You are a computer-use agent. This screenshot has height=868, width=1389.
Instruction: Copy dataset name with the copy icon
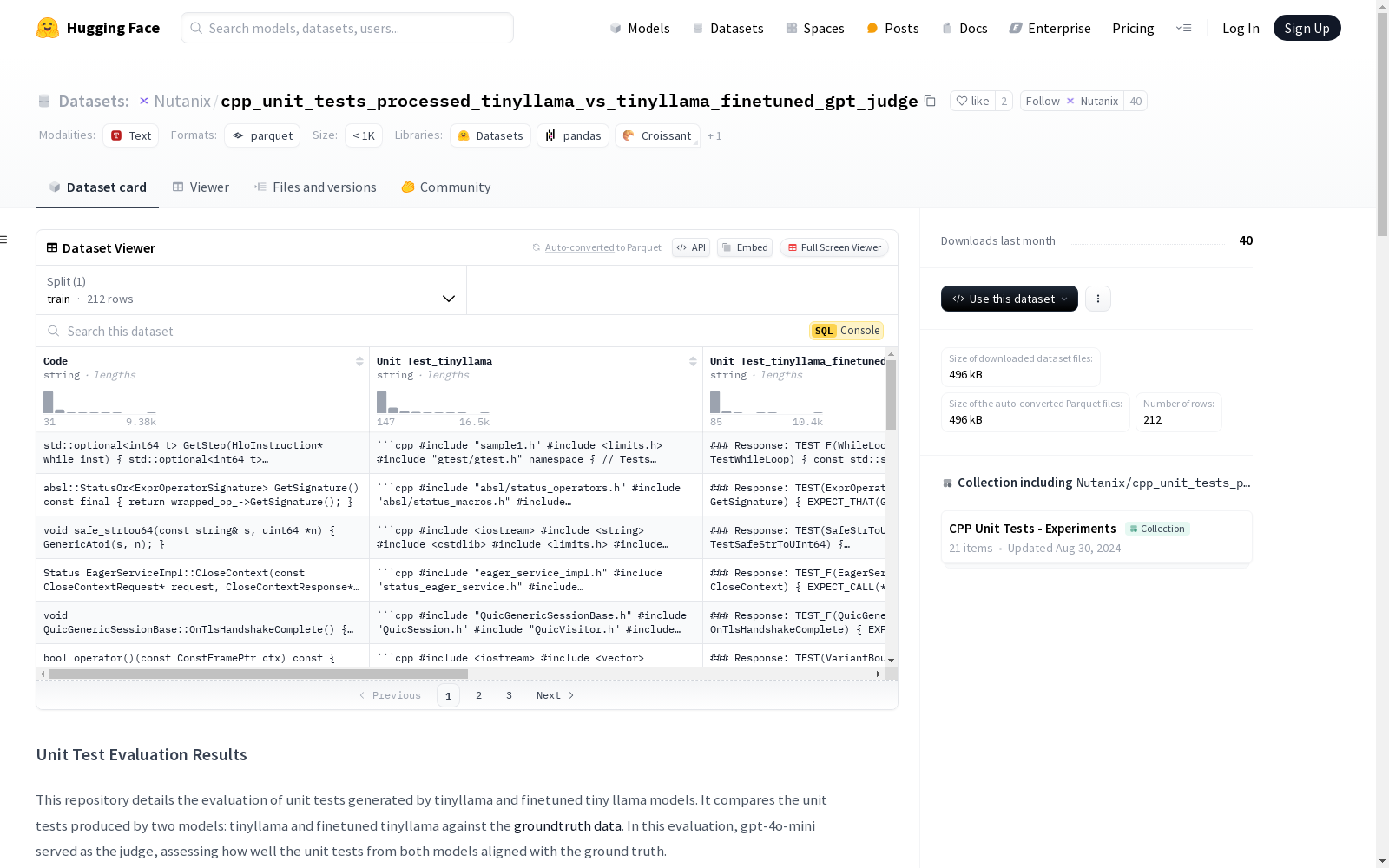click(930, 101)
